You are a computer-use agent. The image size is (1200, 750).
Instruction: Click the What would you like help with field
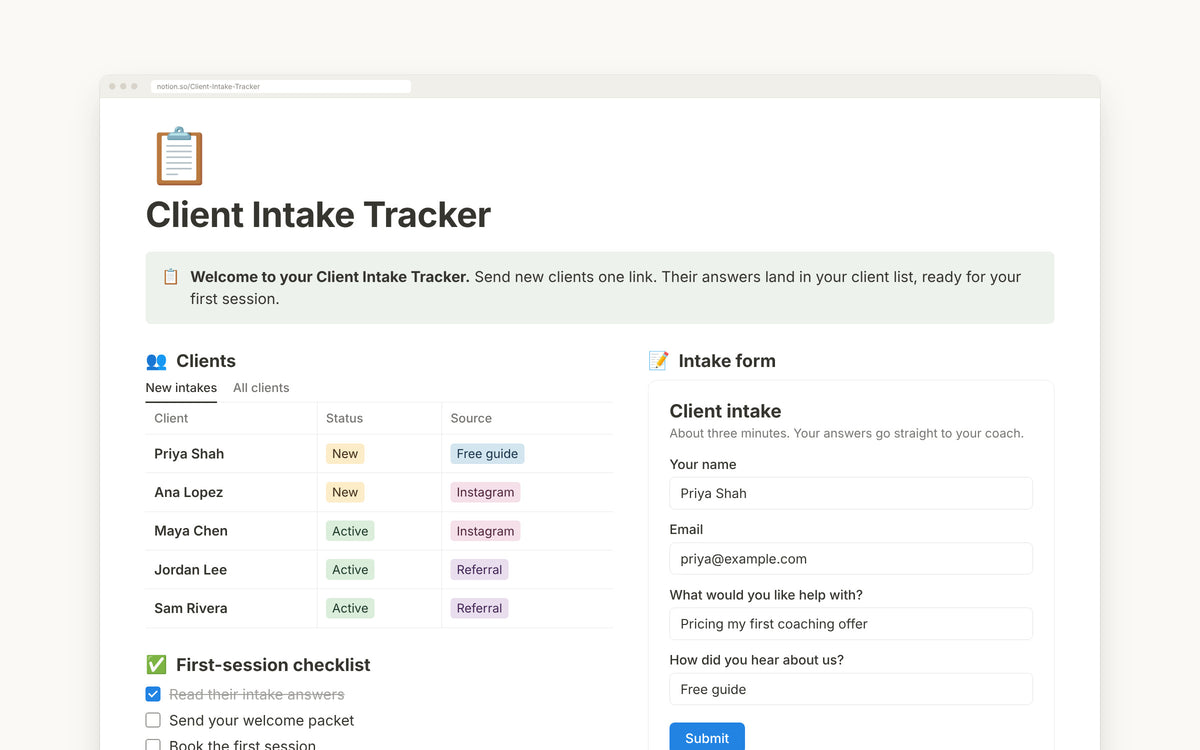tap(851, 624)
